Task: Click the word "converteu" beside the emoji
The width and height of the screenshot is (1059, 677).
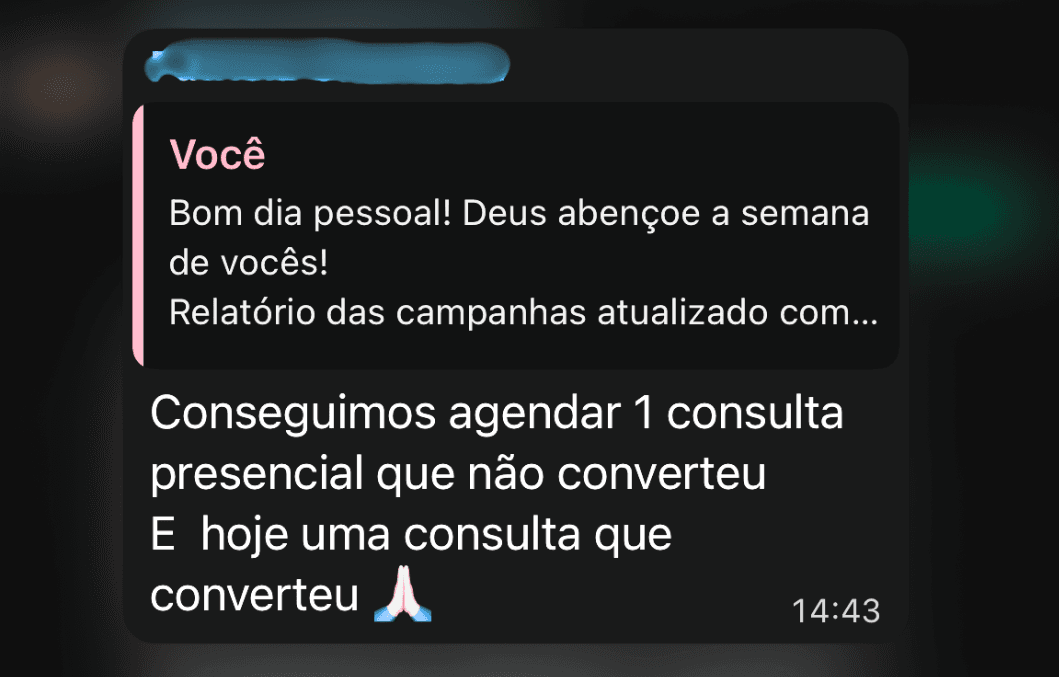Action: click(254, 596)
